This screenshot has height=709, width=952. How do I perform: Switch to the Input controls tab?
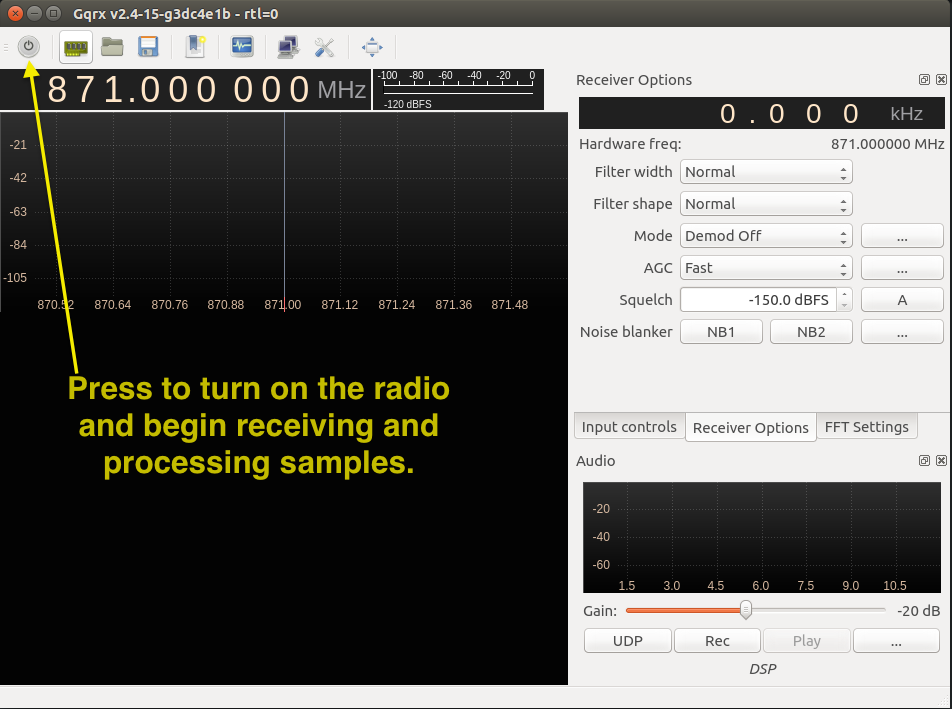tap(629, 427)
